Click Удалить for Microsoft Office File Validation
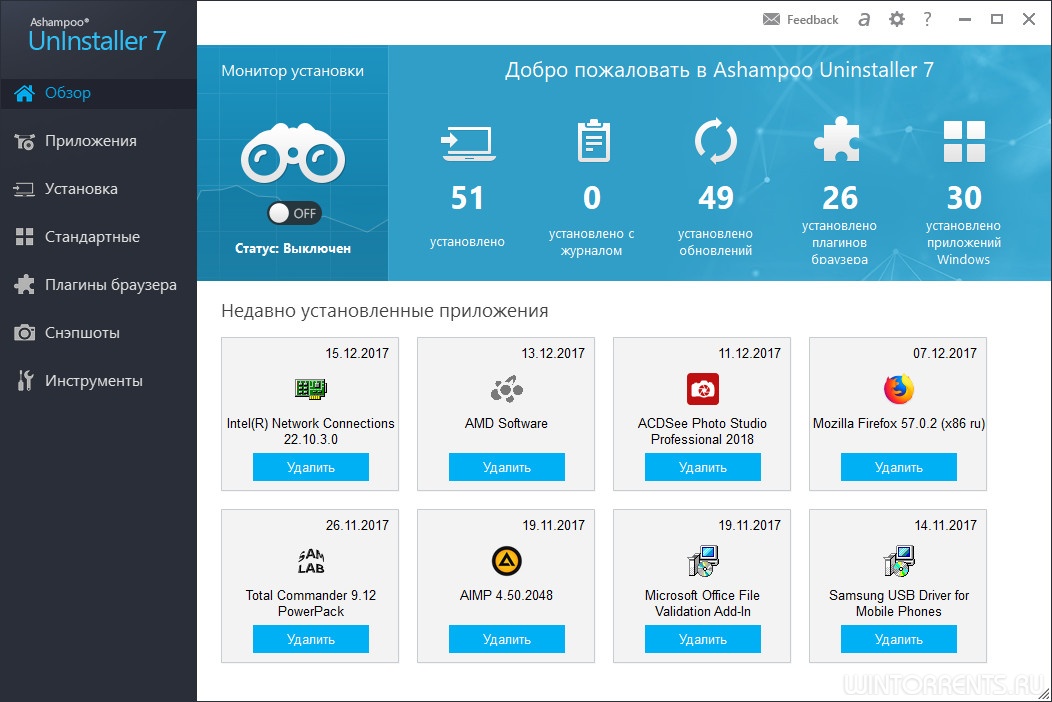Image resolution: width=1052 pixels, height=702 pixels. (702, 639)
